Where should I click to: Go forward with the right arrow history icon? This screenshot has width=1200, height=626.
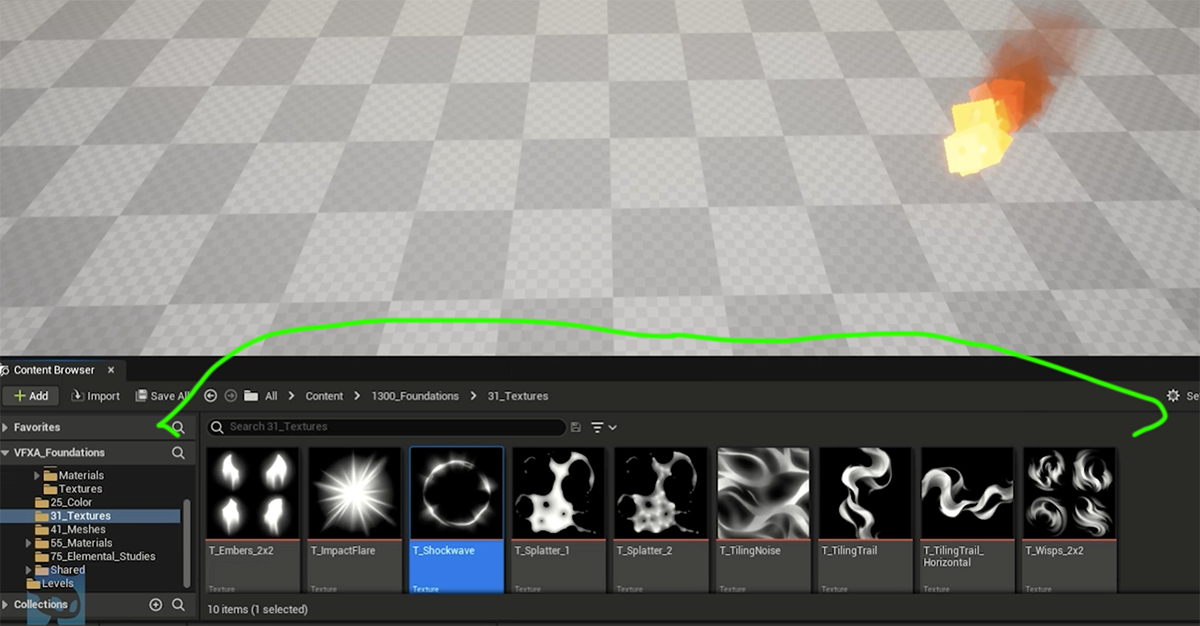click(x=231, y=396)
